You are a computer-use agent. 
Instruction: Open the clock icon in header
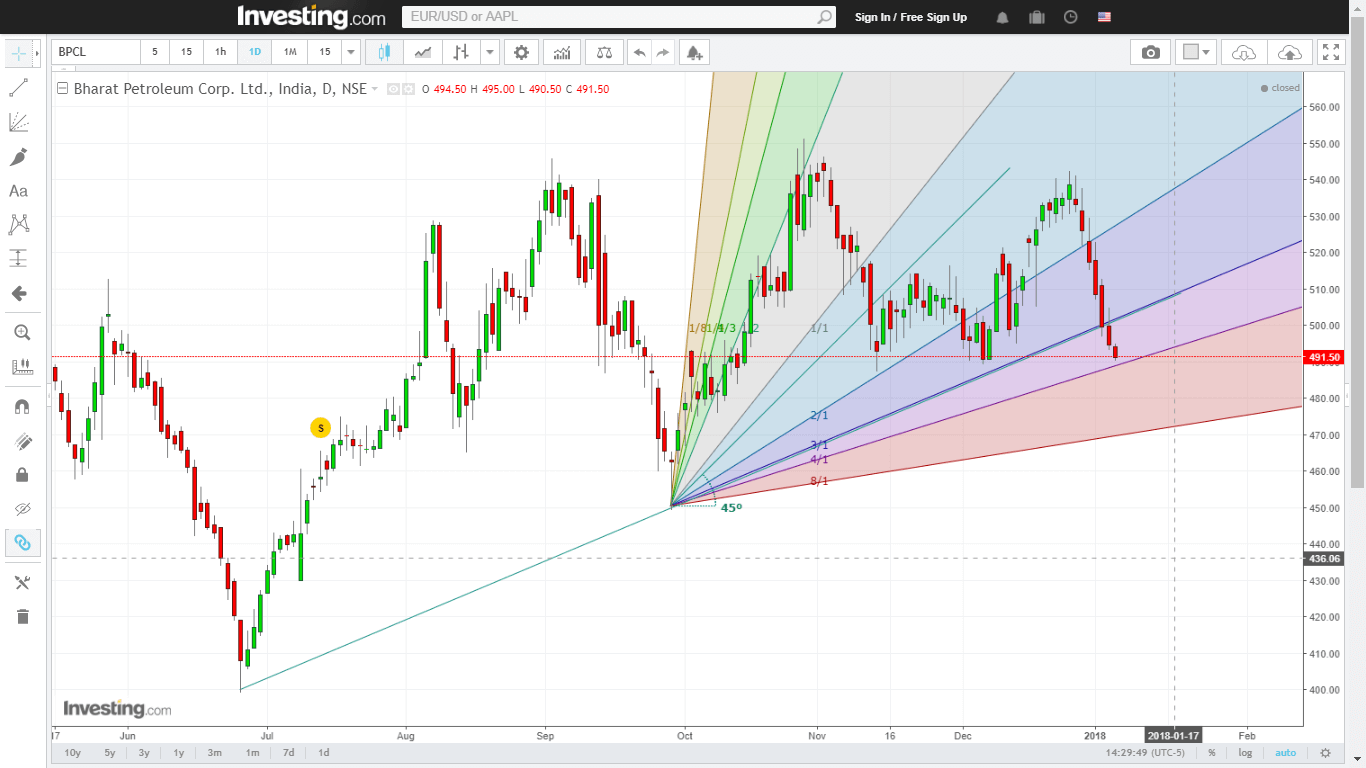[1070, 17]
